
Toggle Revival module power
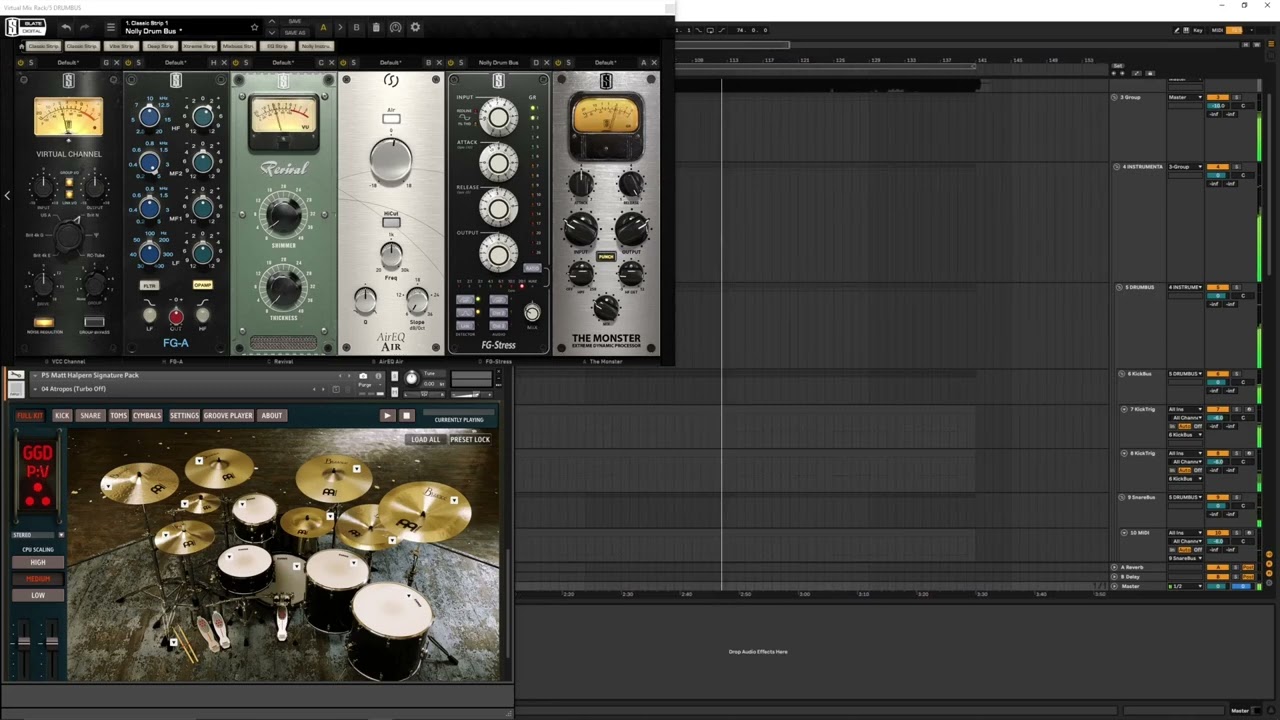pos(236,63)
